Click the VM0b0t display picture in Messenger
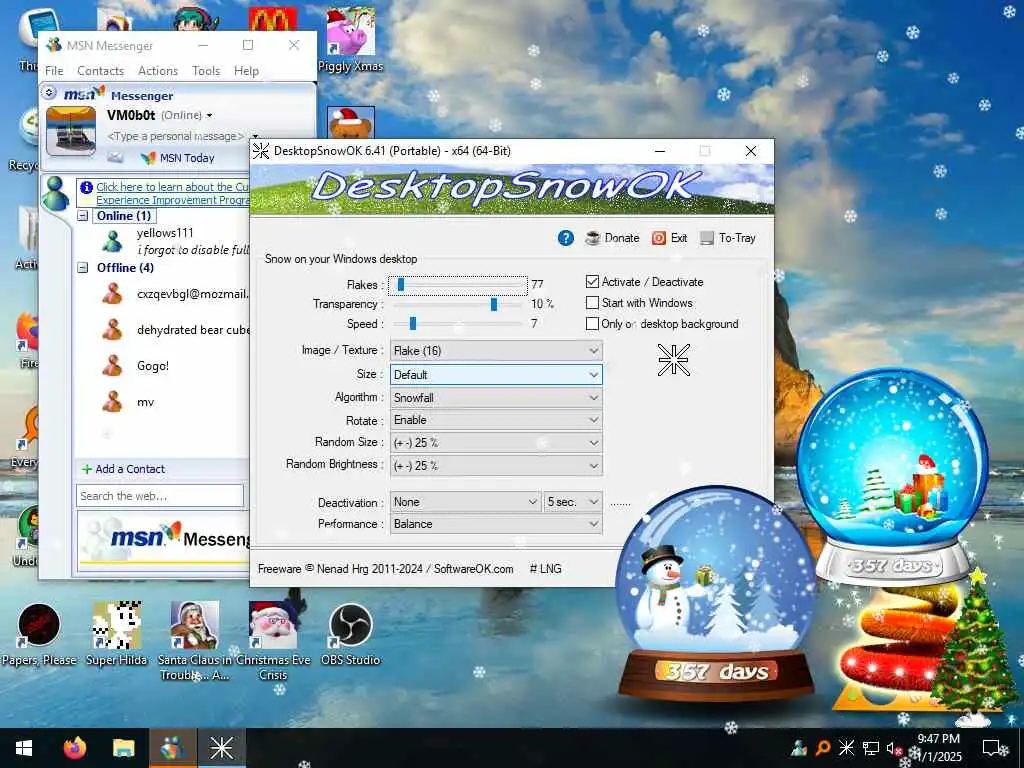Screen dimensions: 1024x768 tap(71, 131)
